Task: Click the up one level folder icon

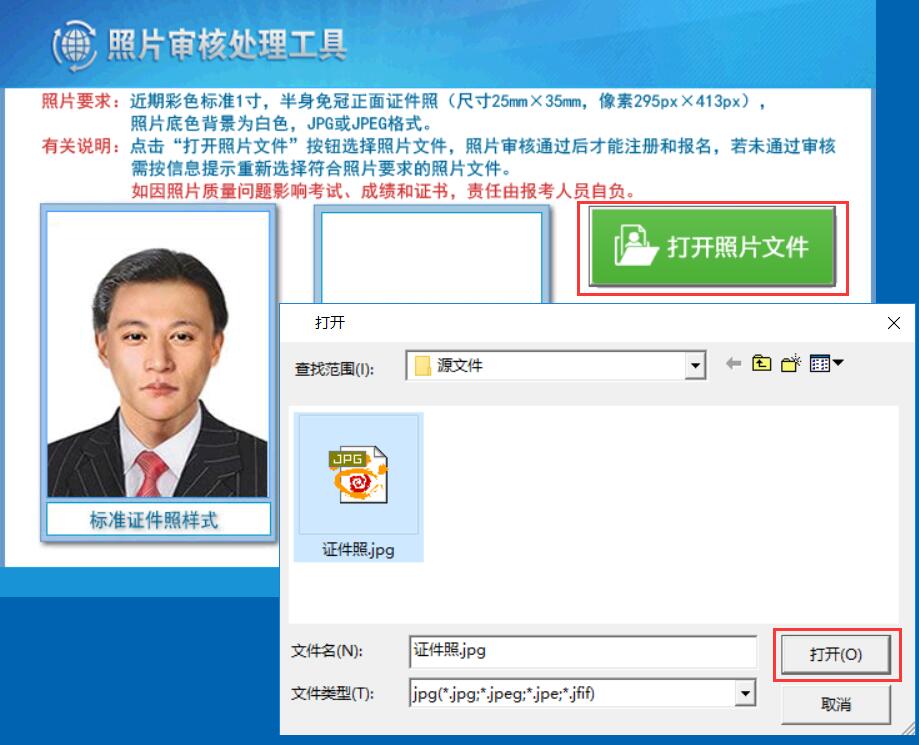Action: 762,364
